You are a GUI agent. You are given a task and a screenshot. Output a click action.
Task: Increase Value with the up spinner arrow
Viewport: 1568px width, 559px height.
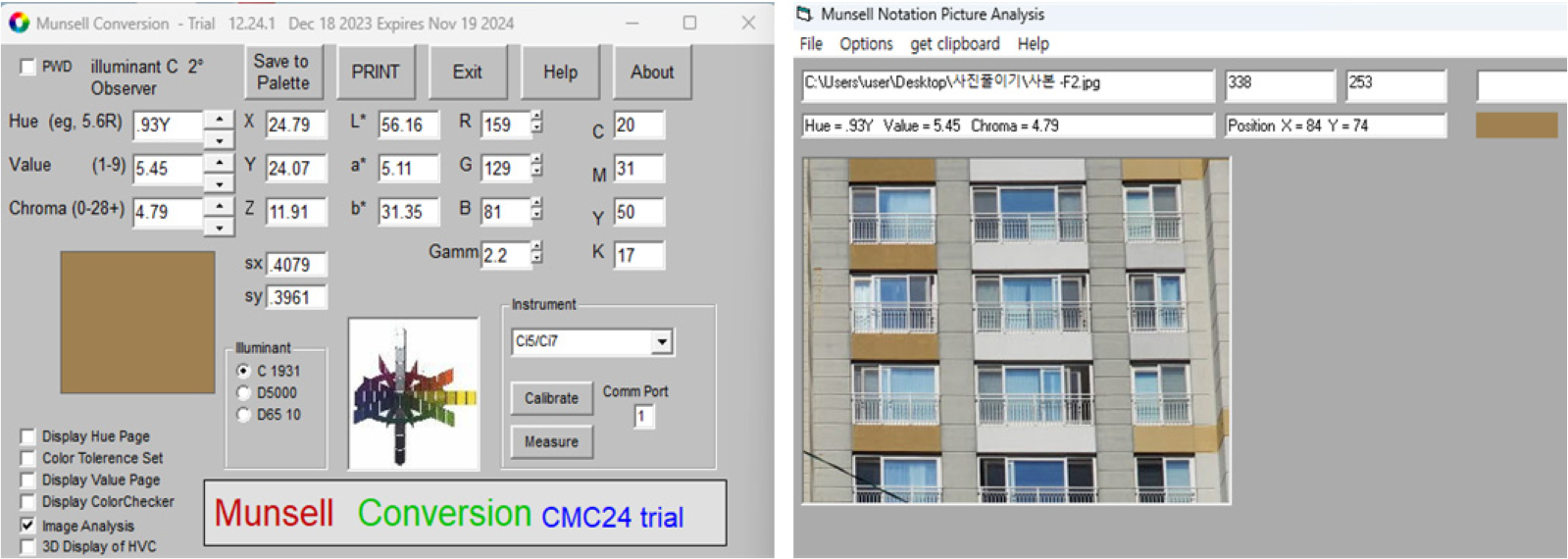click(x=220, y=161)
